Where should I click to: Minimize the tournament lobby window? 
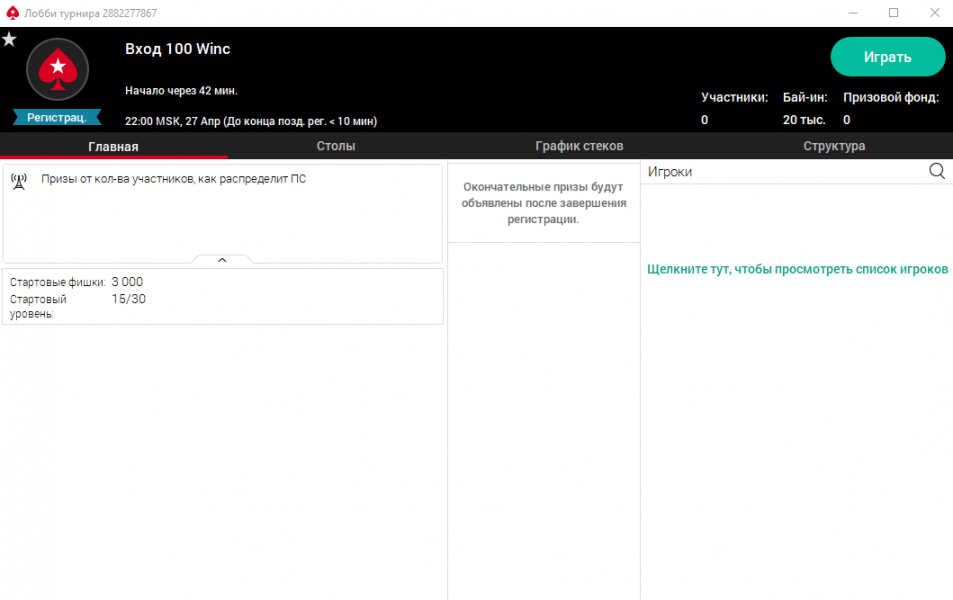click(850, 13)
